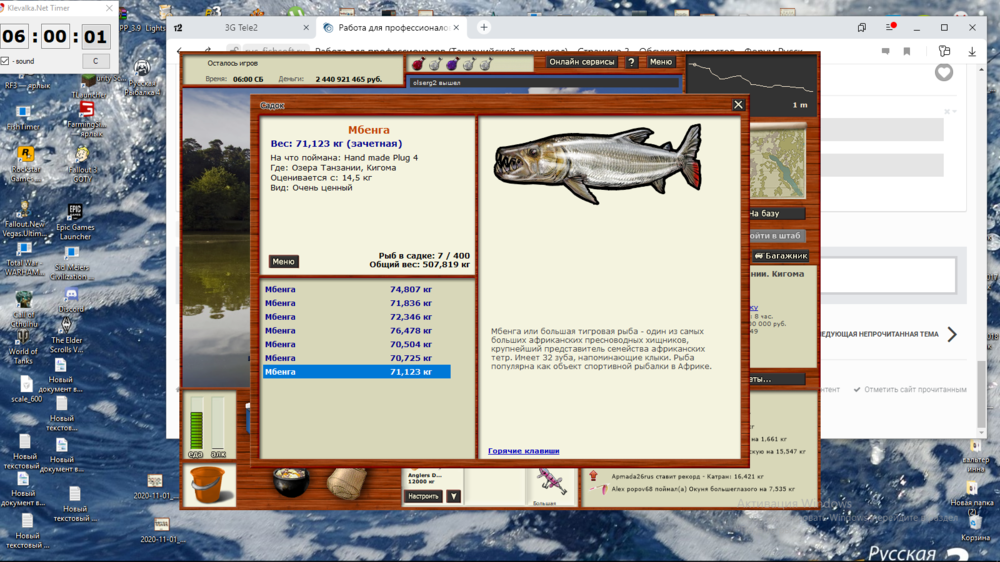Select the first red potion icon
Screen dimensions: 1000x562
pos(418,64)
